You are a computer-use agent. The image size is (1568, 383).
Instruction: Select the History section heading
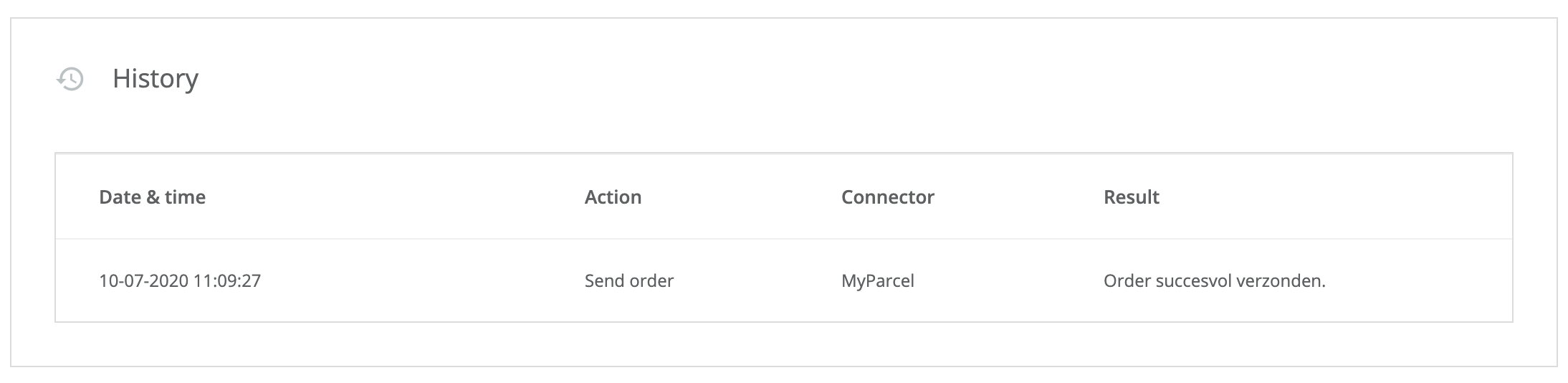(x=155, y=78)
